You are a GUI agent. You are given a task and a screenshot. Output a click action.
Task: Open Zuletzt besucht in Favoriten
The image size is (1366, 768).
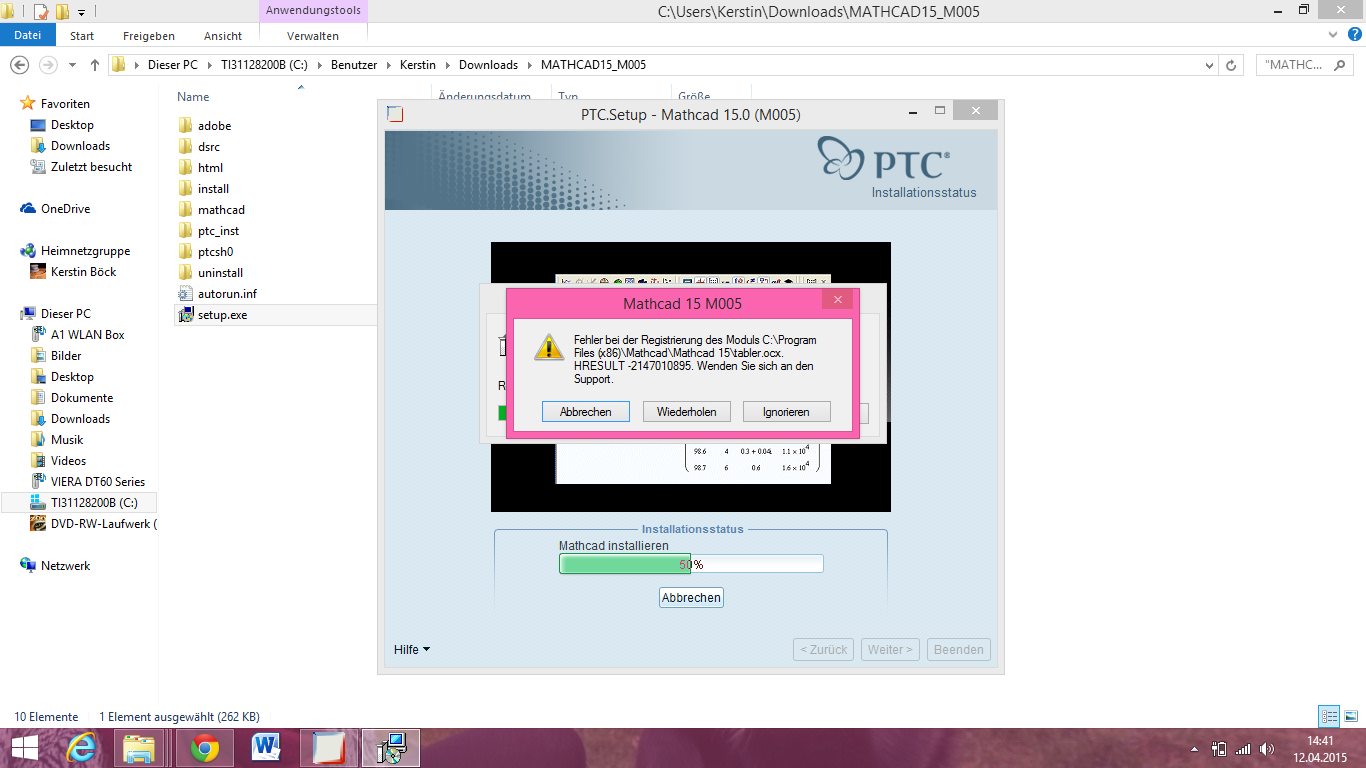click(91, 167)
